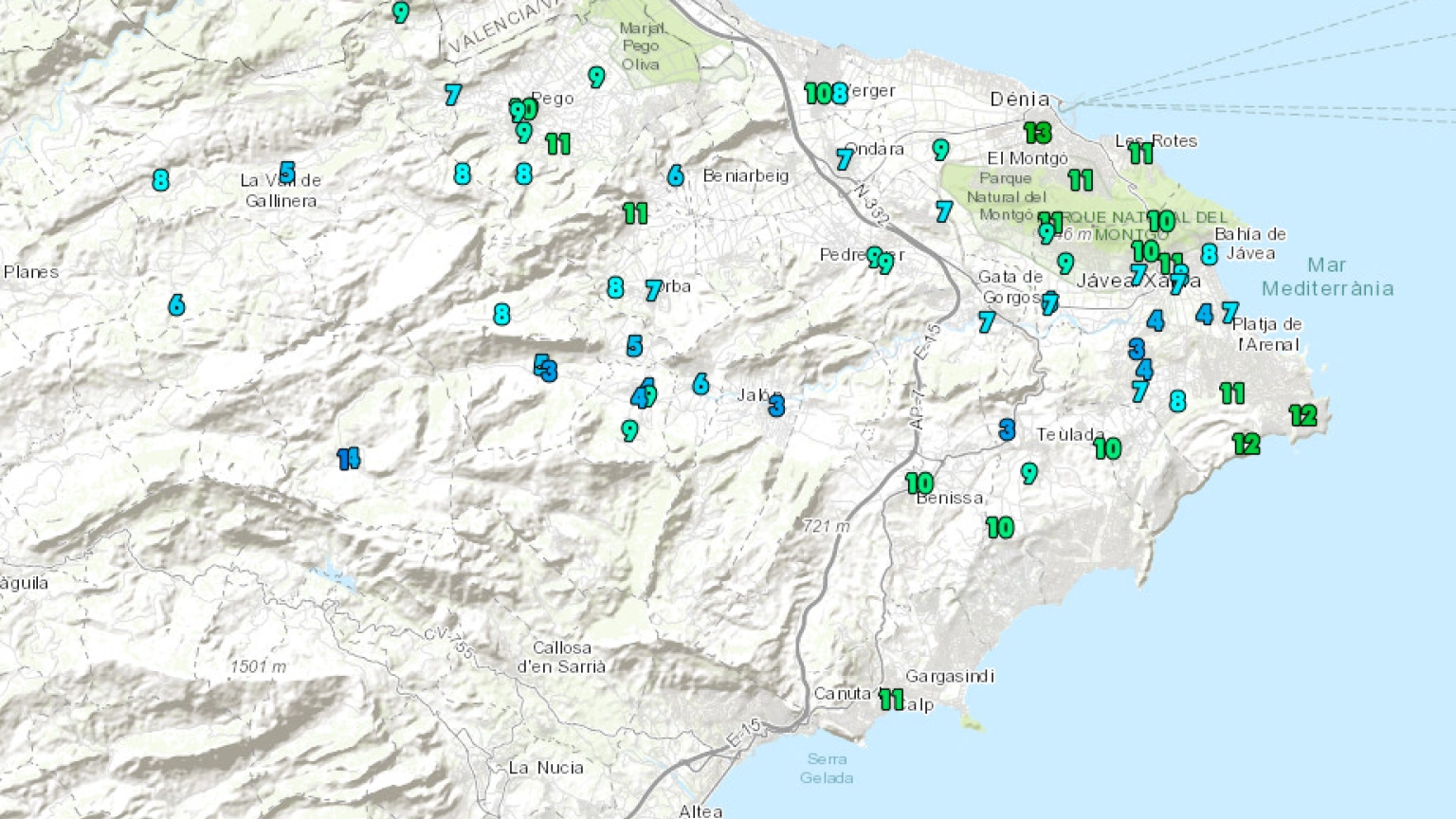Click the 11 marker at Les Rotes

pyautogui.click(x=1140, y=153)
